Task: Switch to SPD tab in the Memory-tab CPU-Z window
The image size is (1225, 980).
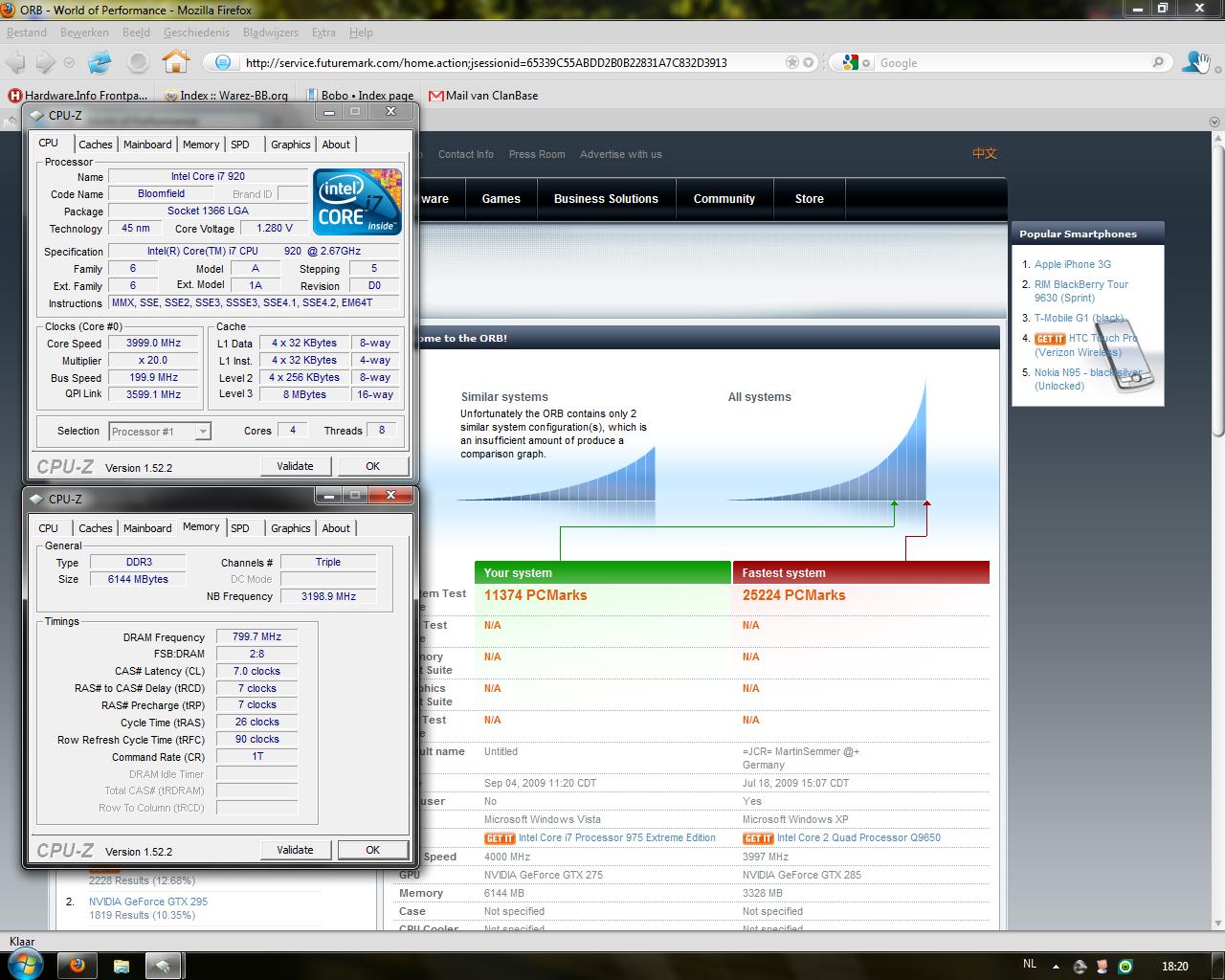Action: (x=240, y=528)
